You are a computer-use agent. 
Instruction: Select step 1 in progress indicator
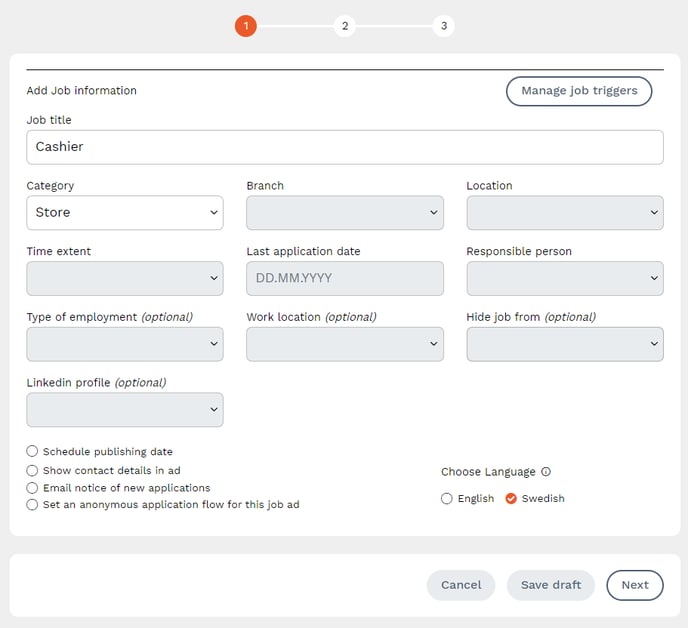pyautogui.click(x=246, y=26)
